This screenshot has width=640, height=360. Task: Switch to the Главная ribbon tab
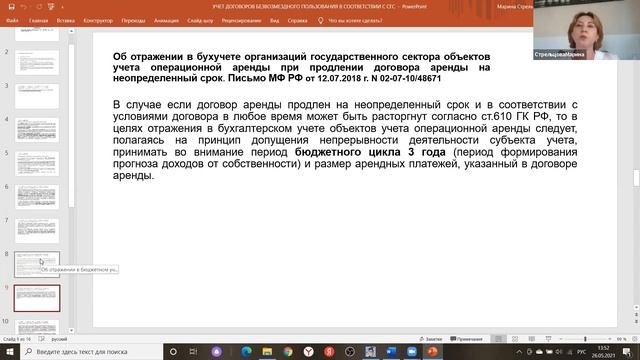(38, 20)
